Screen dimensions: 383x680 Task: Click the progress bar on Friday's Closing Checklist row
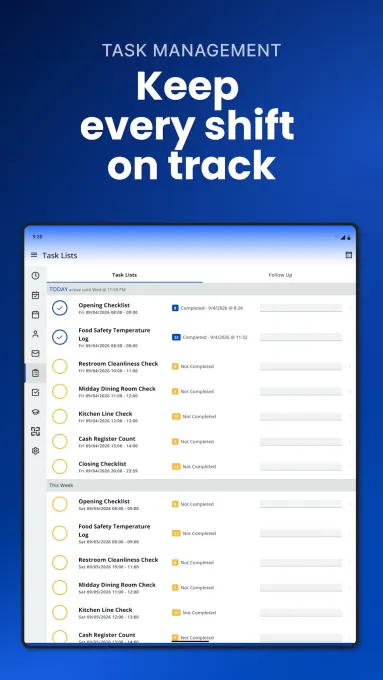tap(301, 467)
